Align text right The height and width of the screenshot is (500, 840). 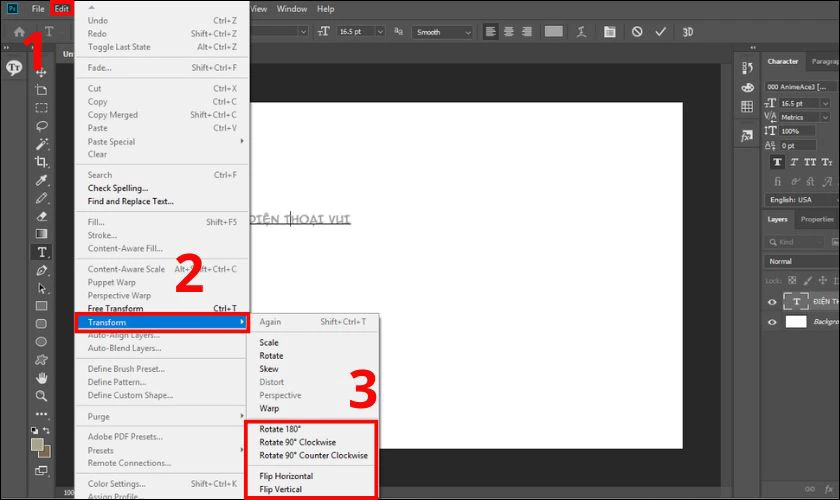click(527, 32)
